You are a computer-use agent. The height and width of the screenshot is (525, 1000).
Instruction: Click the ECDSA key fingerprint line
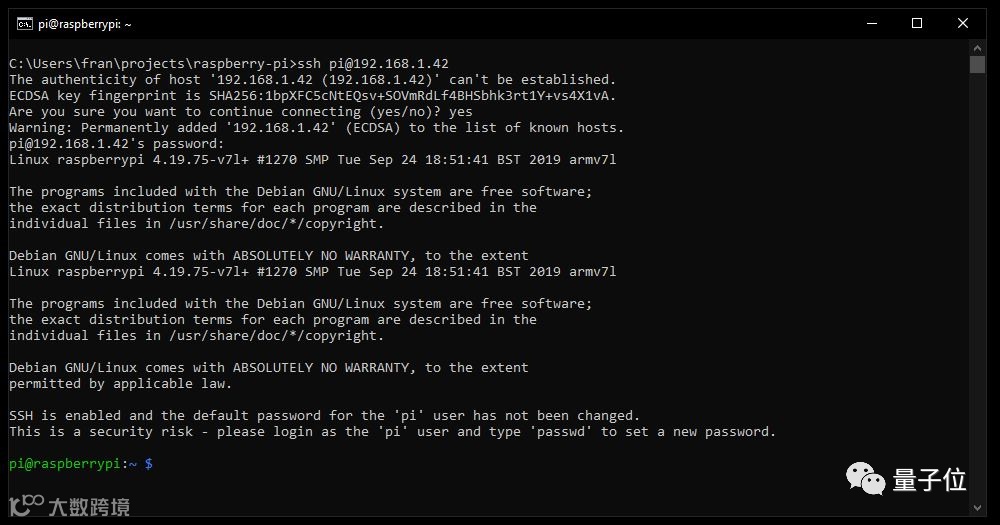pyautogui.click(x=312, y=96)
